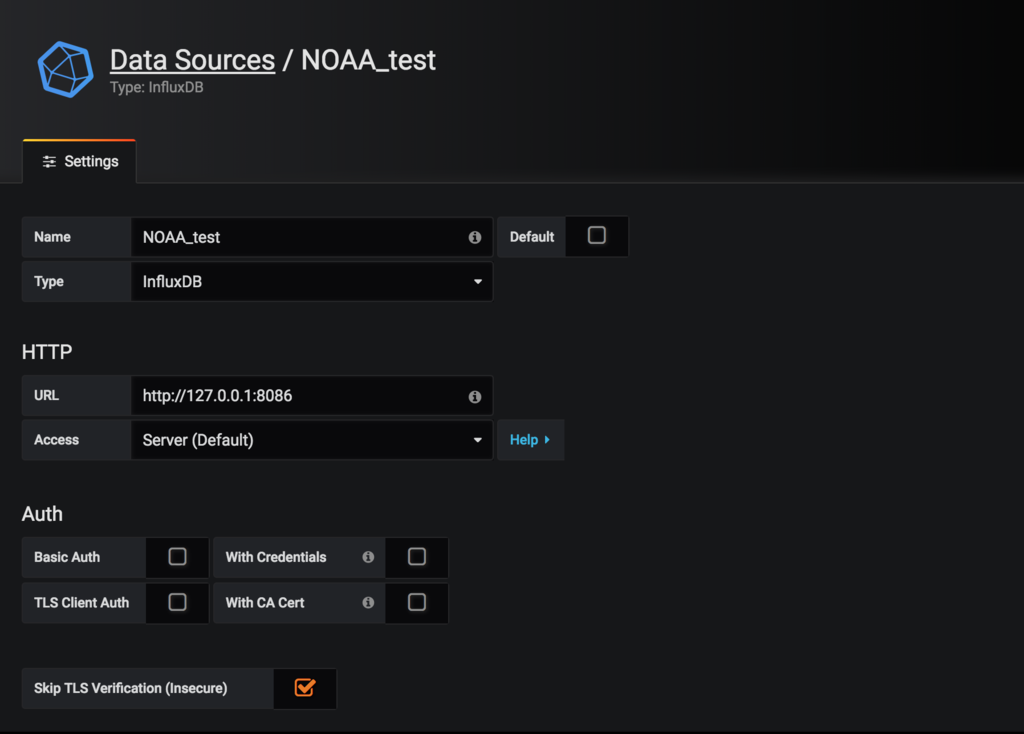
Task: Click the HTTP section heading
Action: coord(47,352)
